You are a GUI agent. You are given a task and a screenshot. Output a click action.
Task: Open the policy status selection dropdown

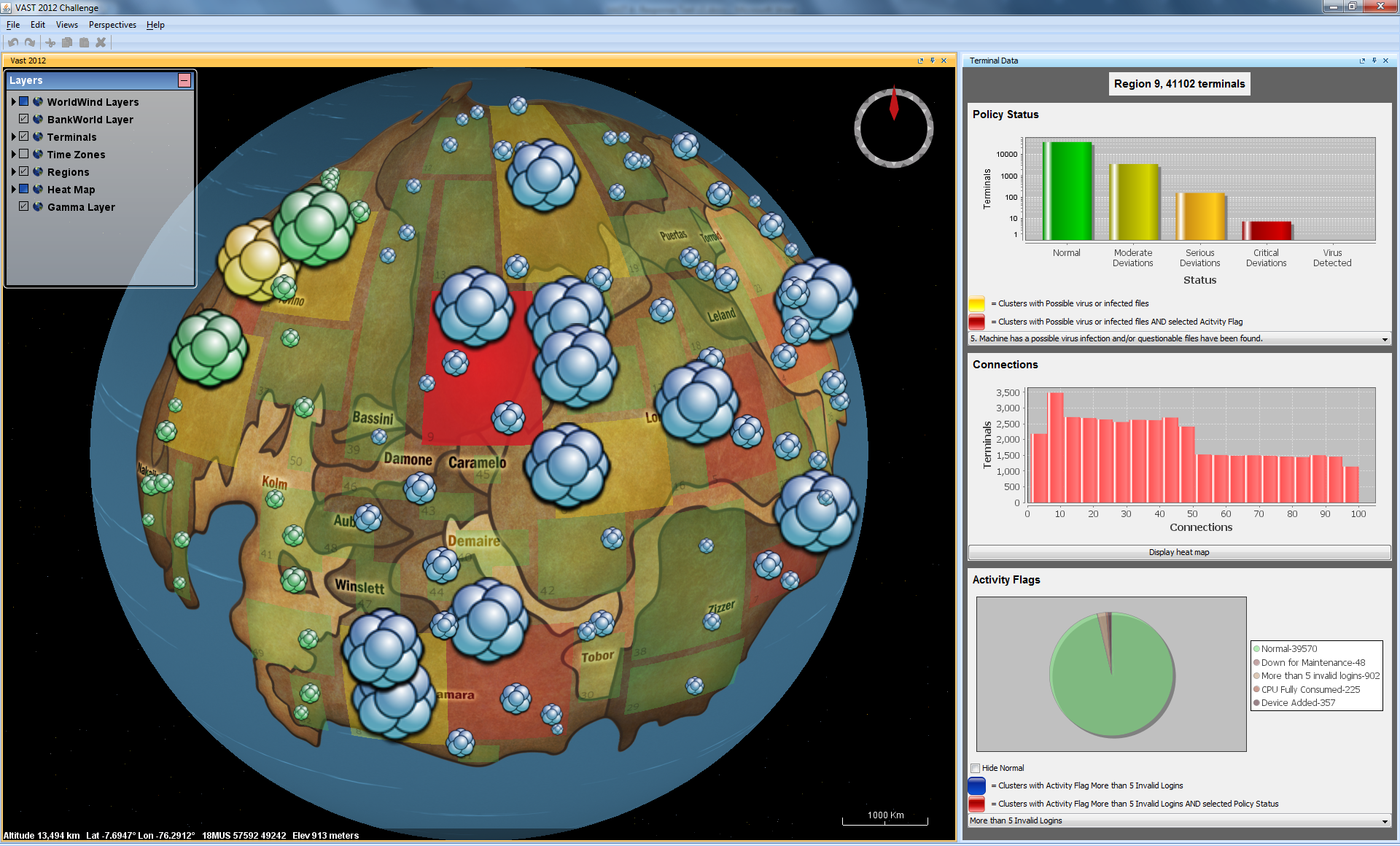point(1179,339)
